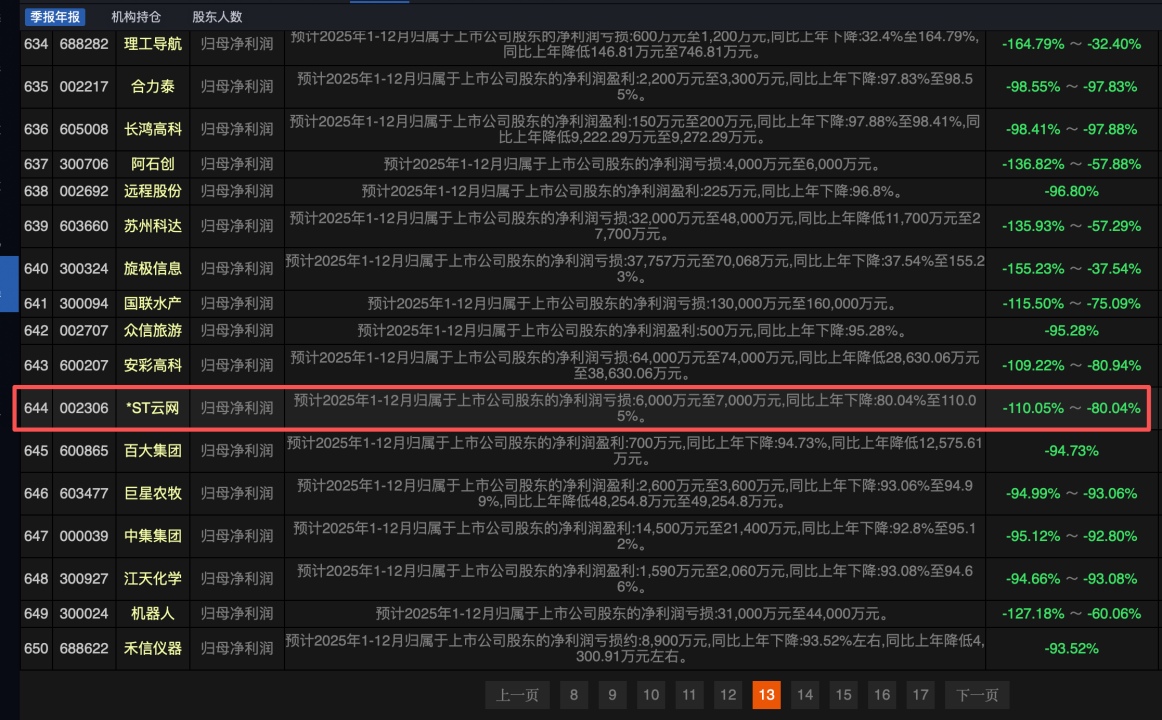Select change range -164.79% ~ -32.40%

(1071, 44)
